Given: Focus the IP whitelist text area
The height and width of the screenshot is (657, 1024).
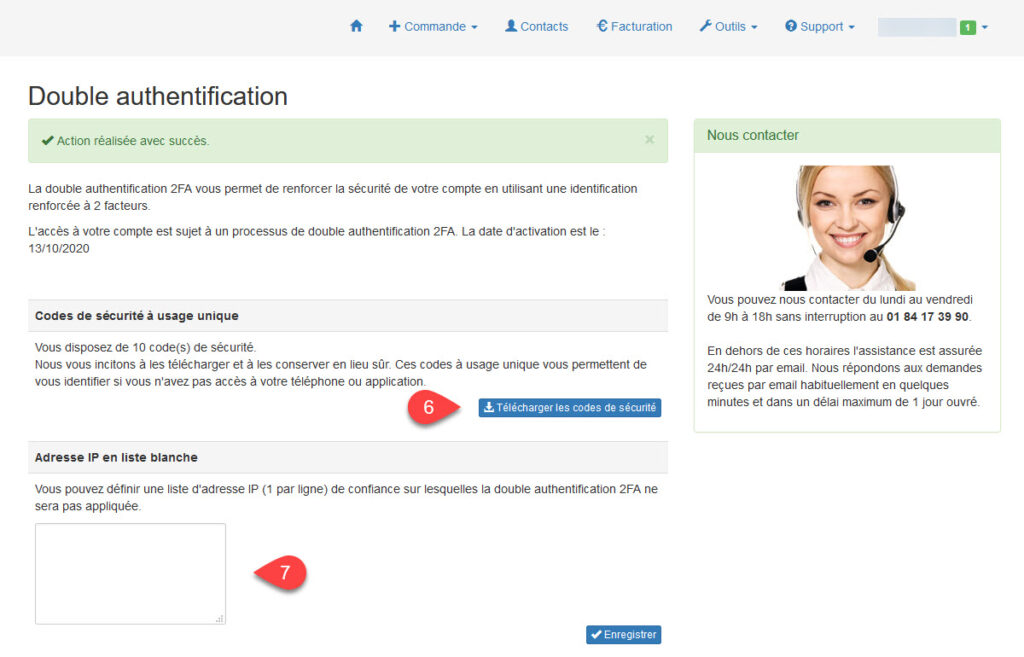Looking at the screenshot, I should [131, 573].
